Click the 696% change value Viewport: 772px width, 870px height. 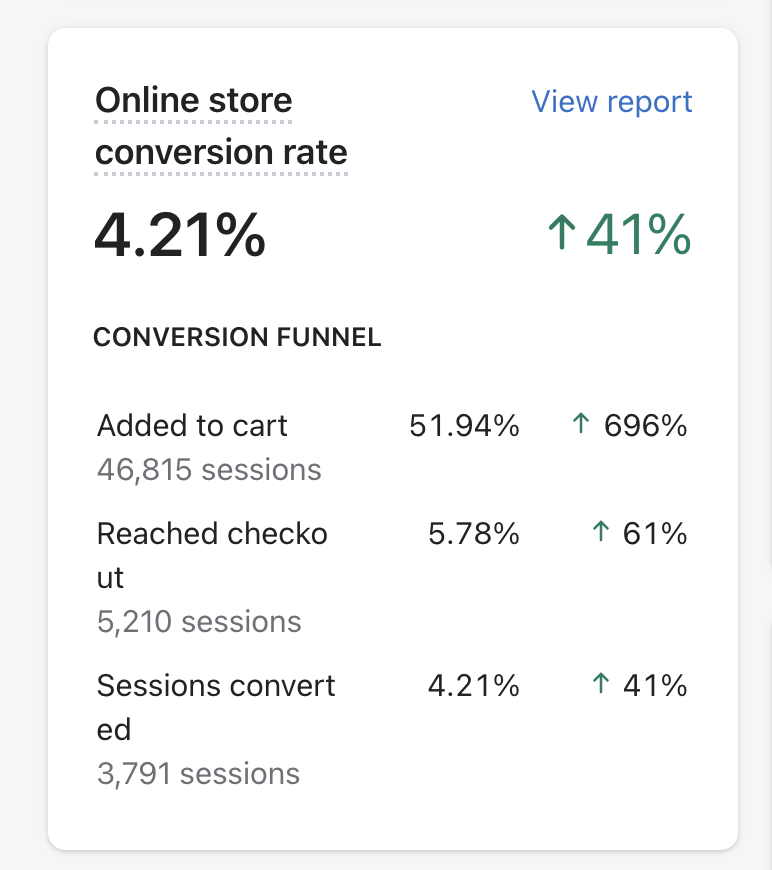pyautogui.click(x=645, y=426)
